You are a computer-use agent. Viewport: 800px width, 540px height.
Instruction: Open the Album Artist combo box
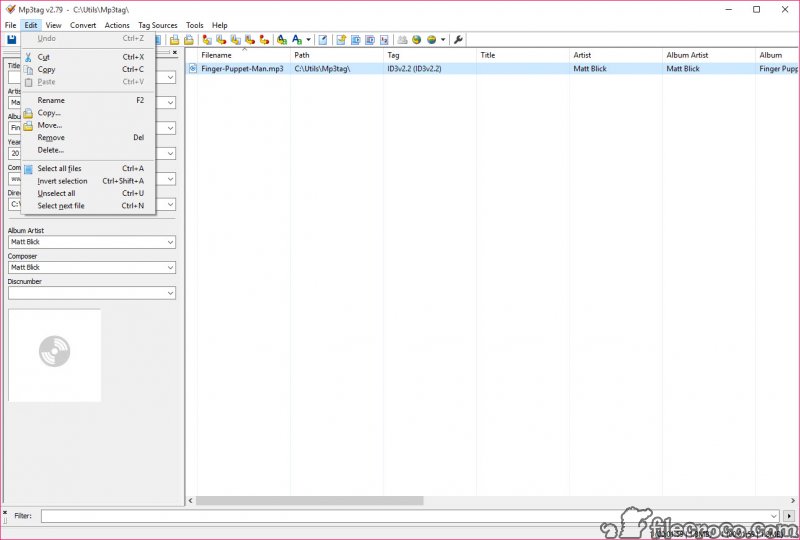92,242
